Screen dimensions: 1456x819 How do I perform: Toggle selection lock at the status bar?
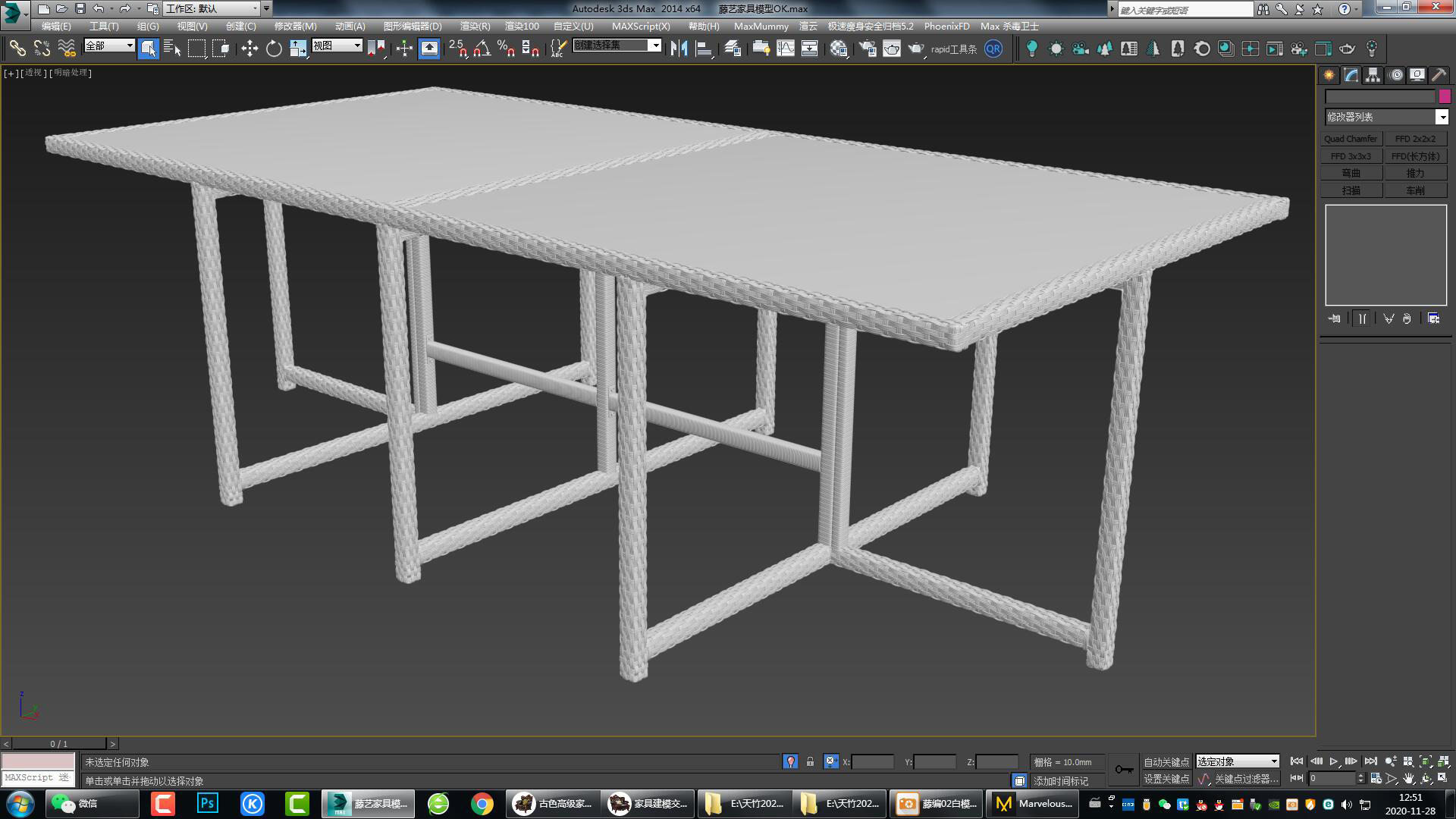point(810,761)
